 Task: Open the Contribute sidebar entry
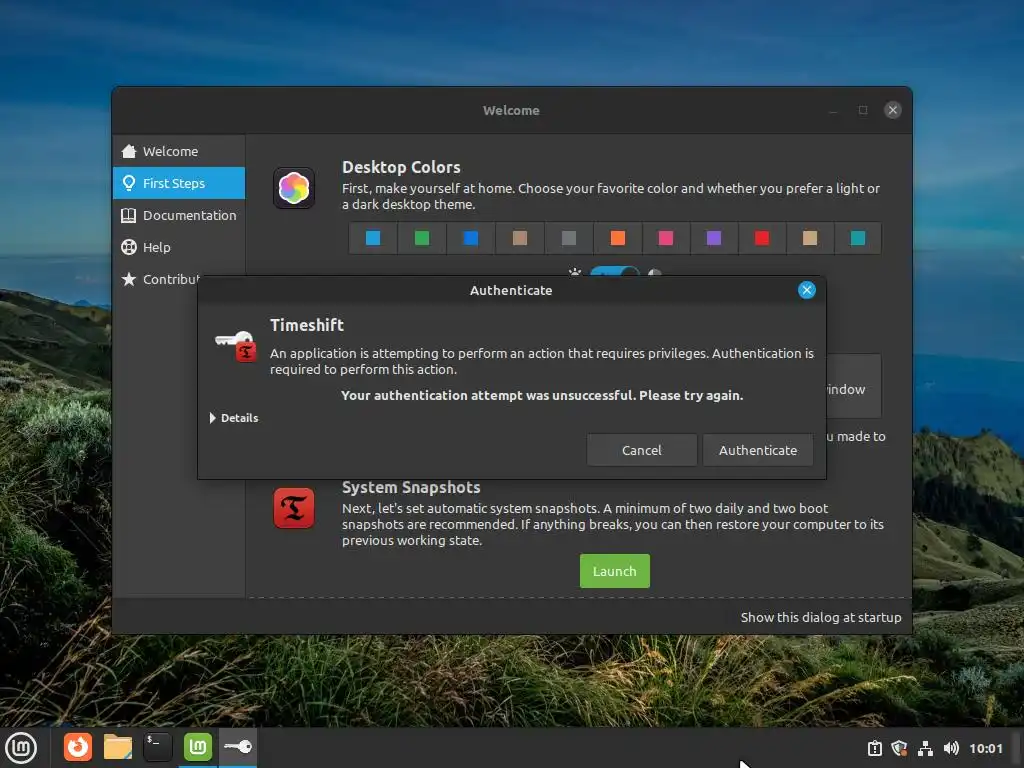pos(160,280)
